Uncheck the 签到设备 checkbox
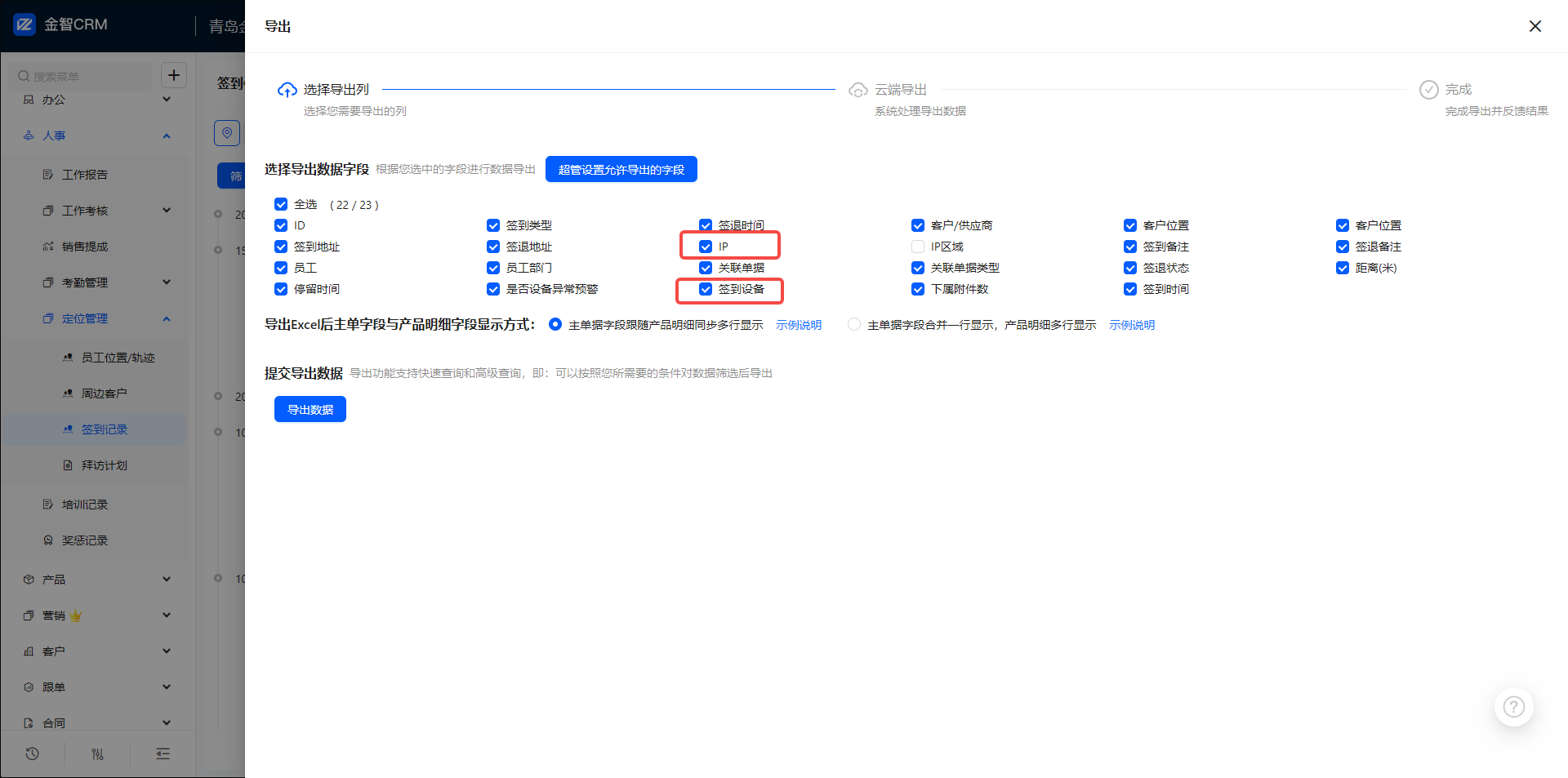Image resolution: width=1568 pixels, height=778 pixels. [x=706, y=289]
